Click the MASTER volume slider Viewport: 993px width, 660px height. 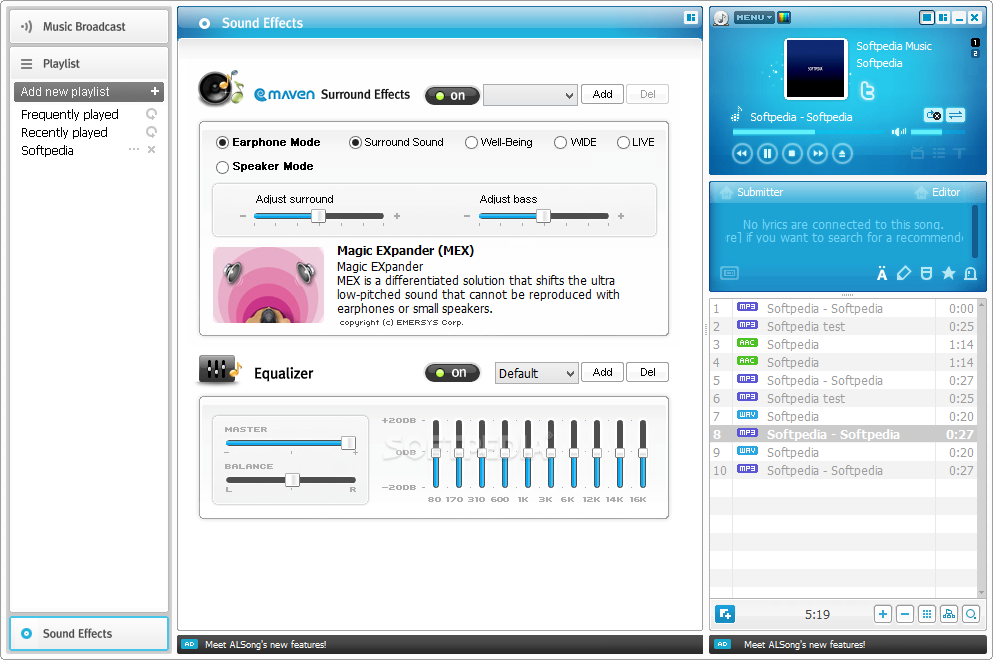(x=291, y=443)
